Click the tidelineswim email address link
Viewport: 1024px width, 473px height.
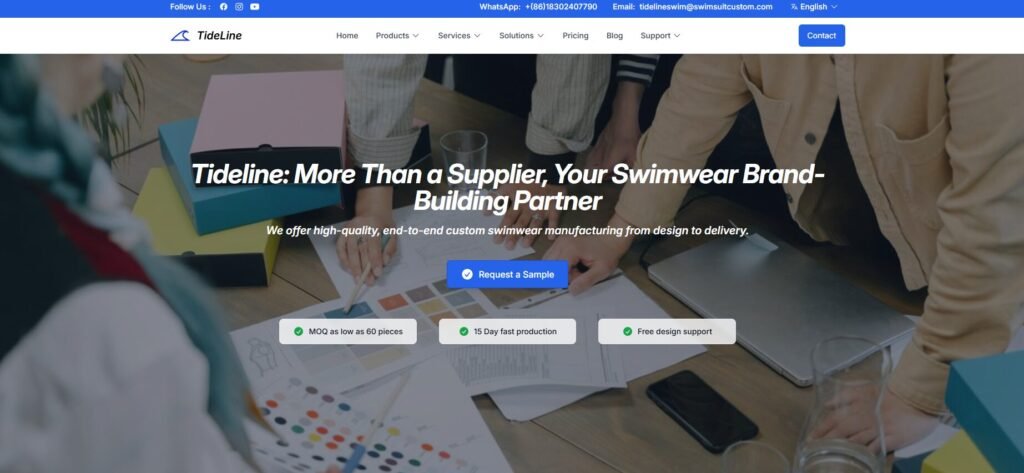(x=706, y=7)
